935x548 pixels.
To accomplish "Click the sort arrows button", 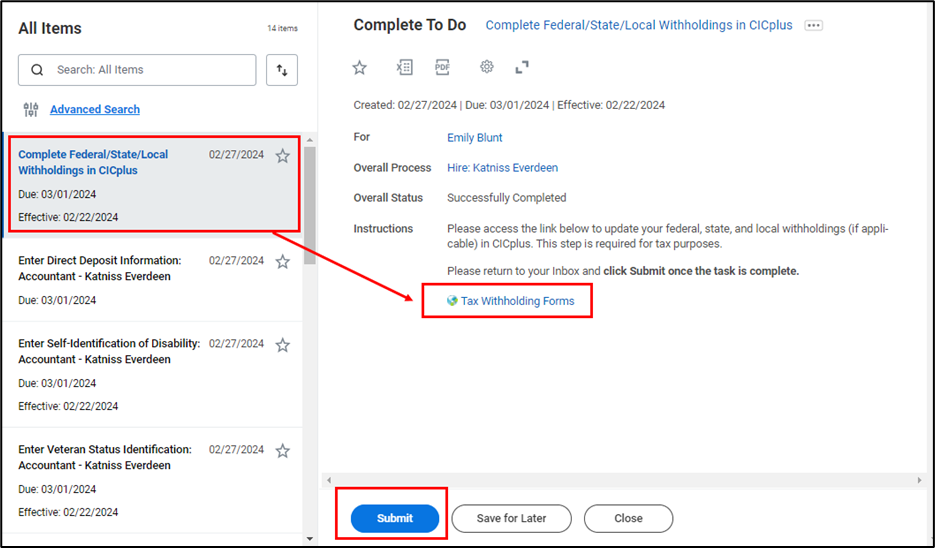I will [282, 70].
